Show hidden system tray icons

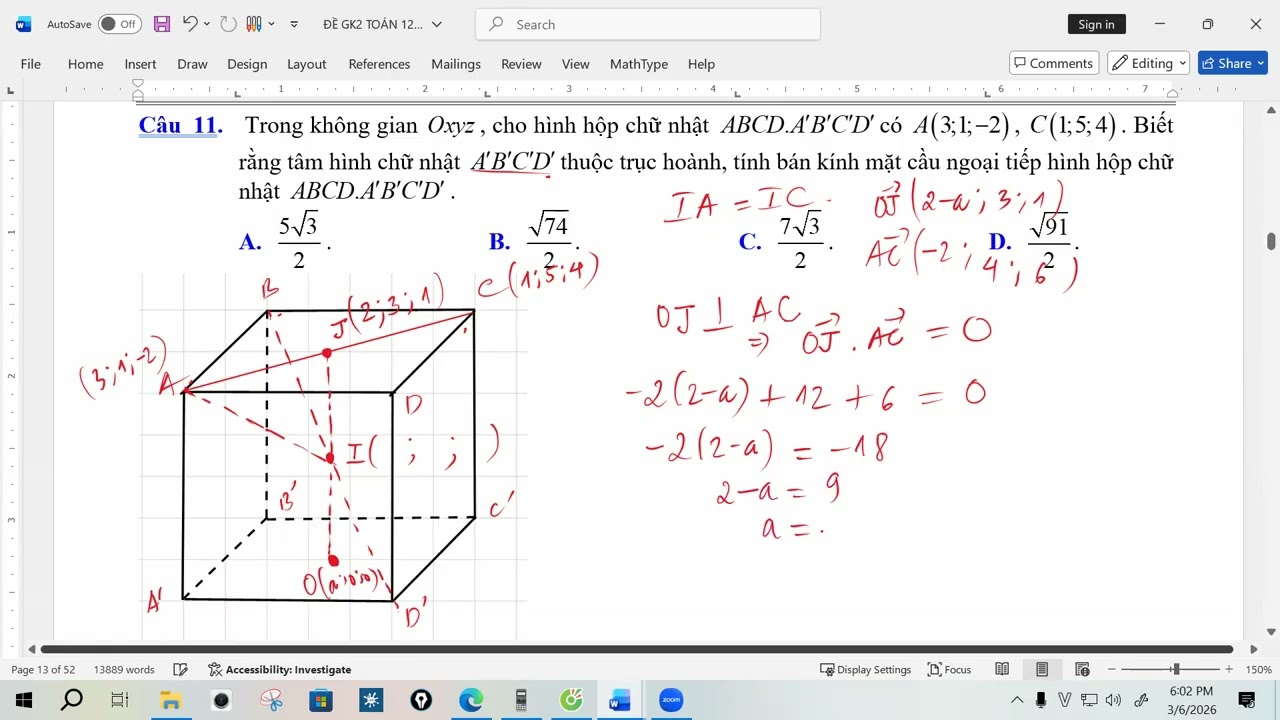(1017, 700)
